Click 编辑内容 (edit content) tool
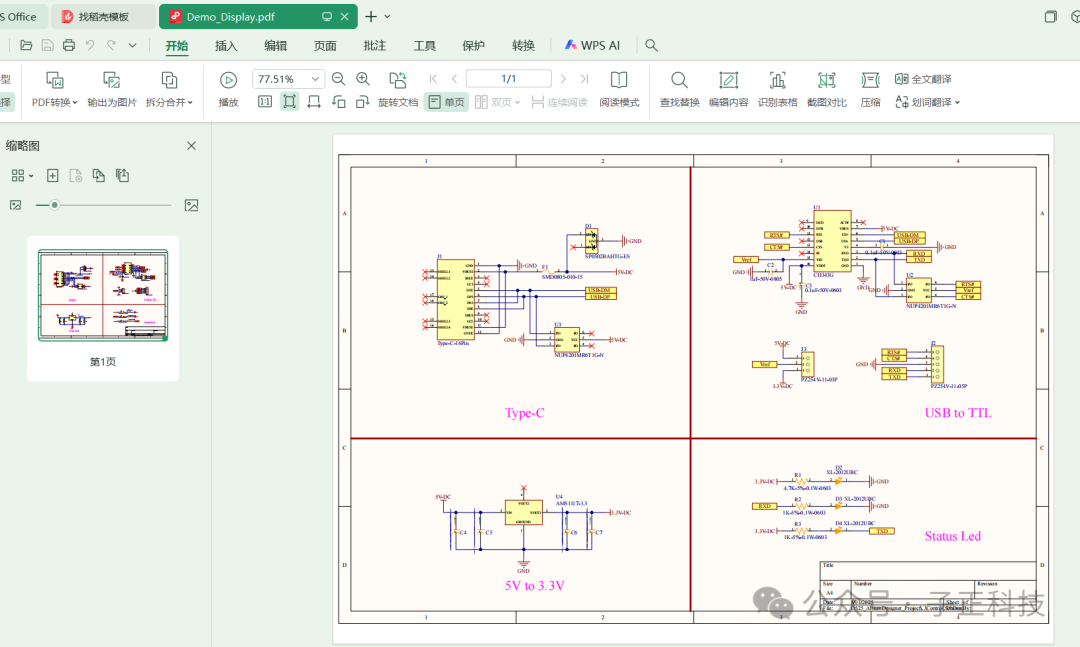The width and height of the screenshot is (1080, 647). click(x=729, y=90)
